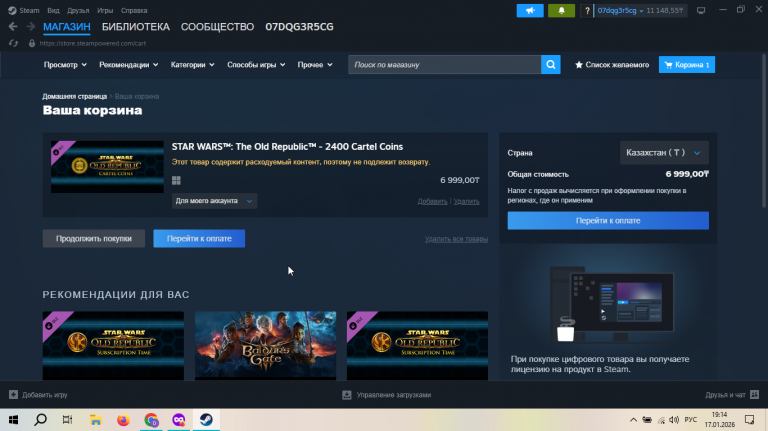Launch Firefox from the taskbar

coord(123,420)
